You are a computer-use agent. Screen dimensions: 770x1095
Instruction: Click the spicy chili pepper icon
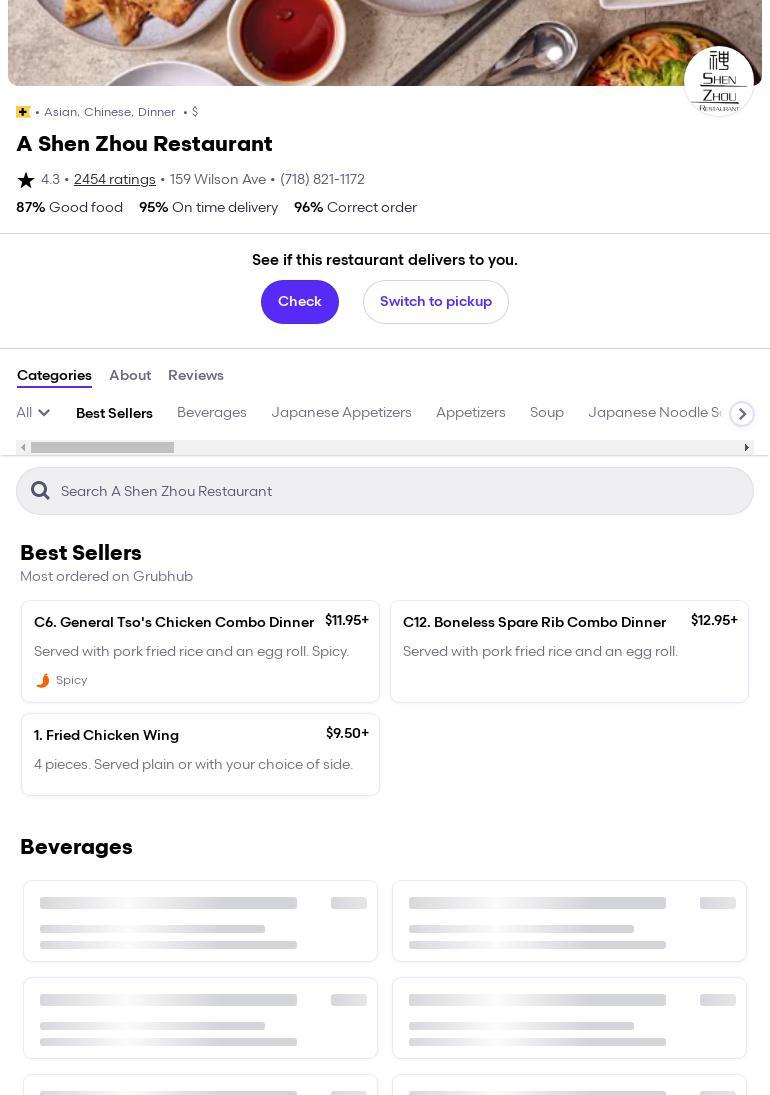click(42, 680)
